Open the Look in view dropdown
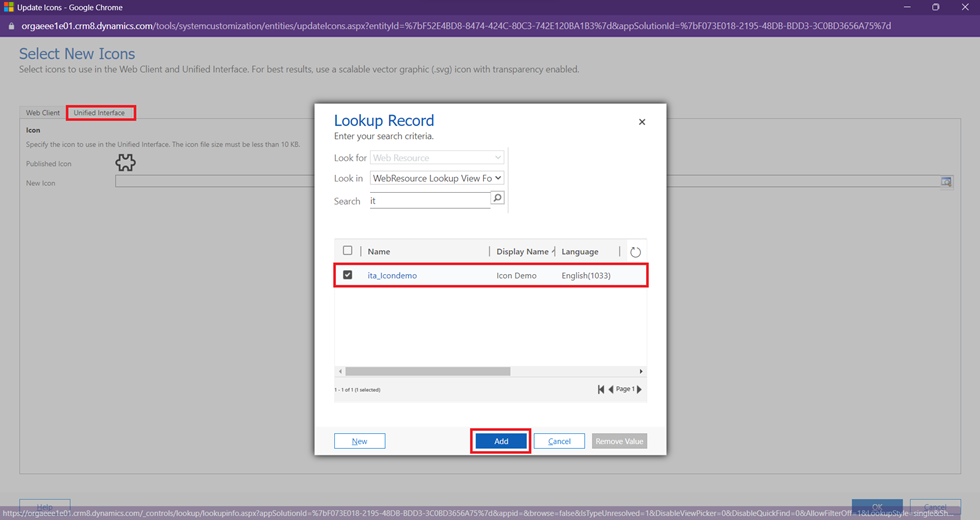This screenshot has height=520, width=980. 437,178
